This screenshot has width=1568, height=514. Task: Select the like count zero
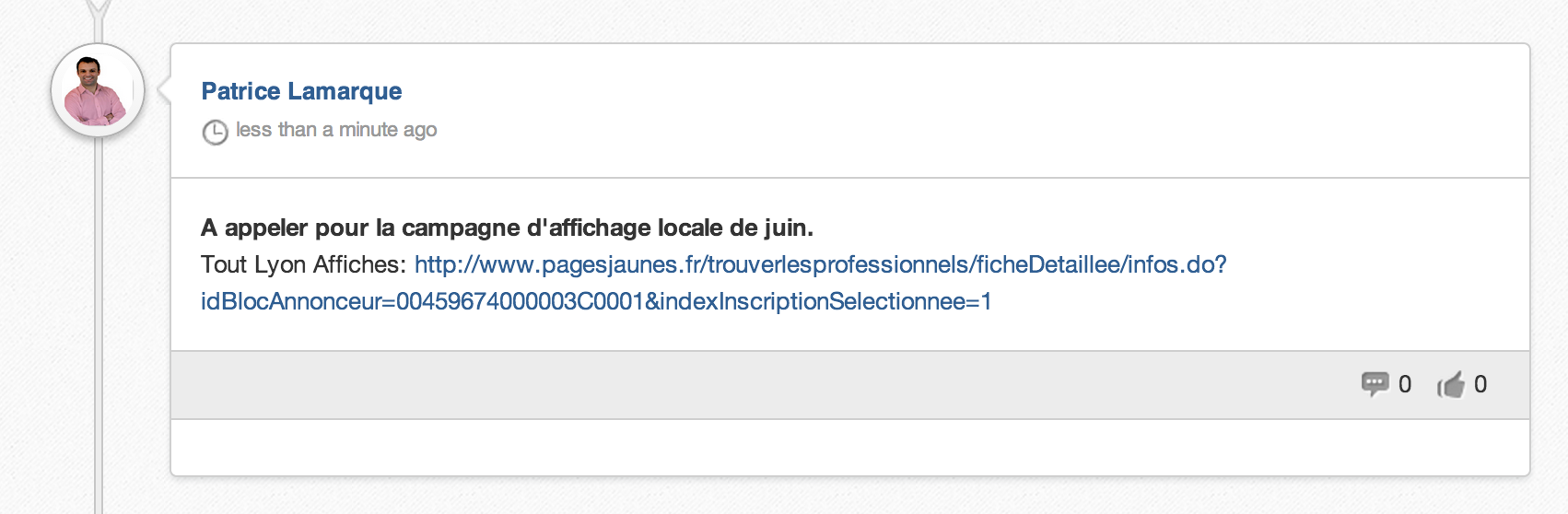coord(1480,384)
